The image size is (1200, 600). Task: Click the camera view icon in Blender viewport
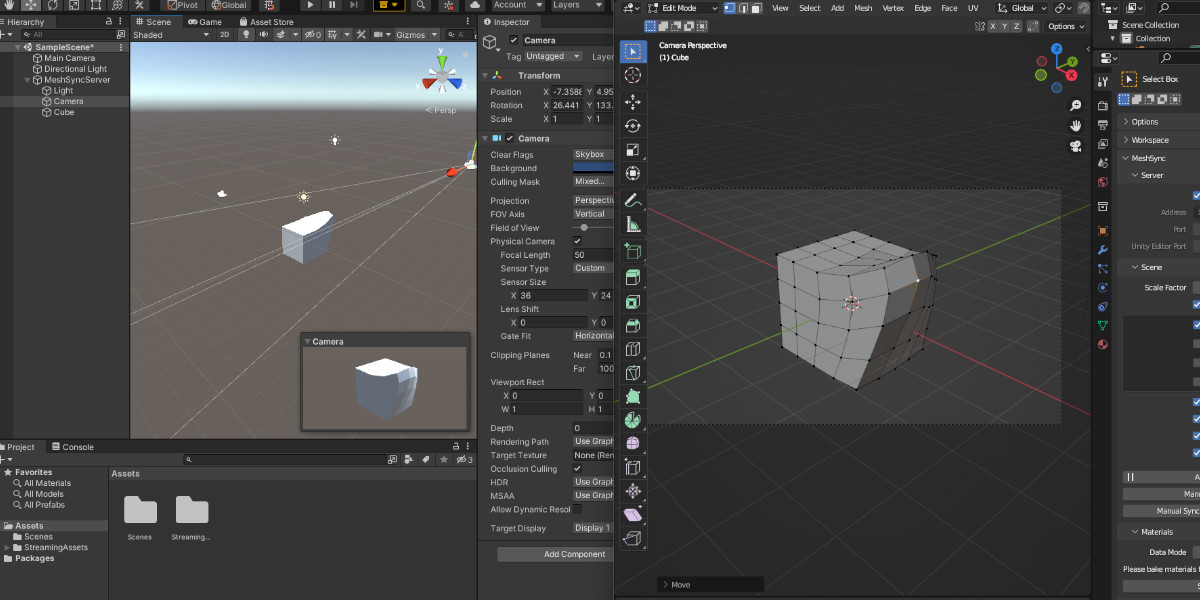pos(1075,146)
